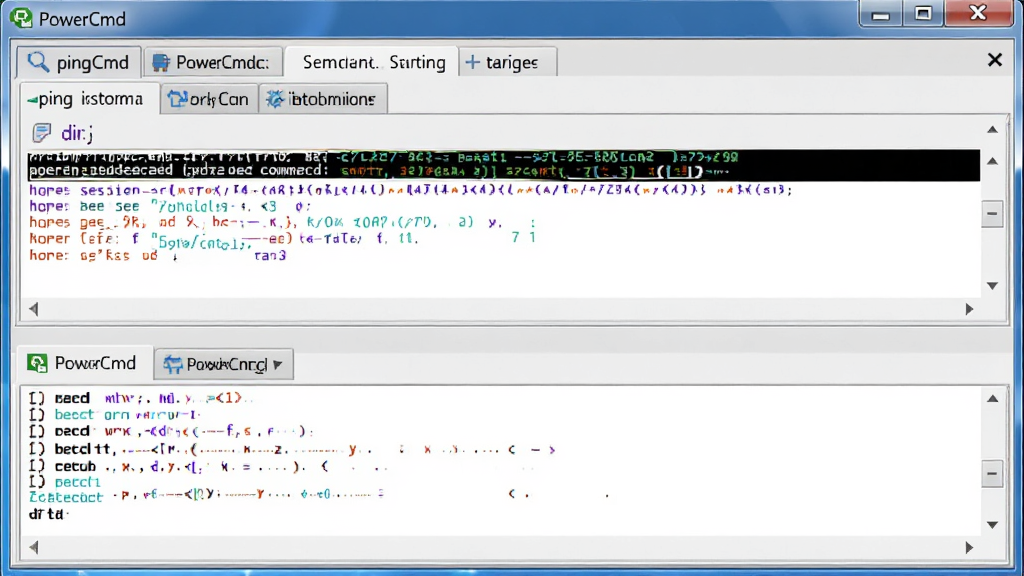1024x576 pixels.
Task: Close the tab panel with the black X
Action: (x=995, y=60)
